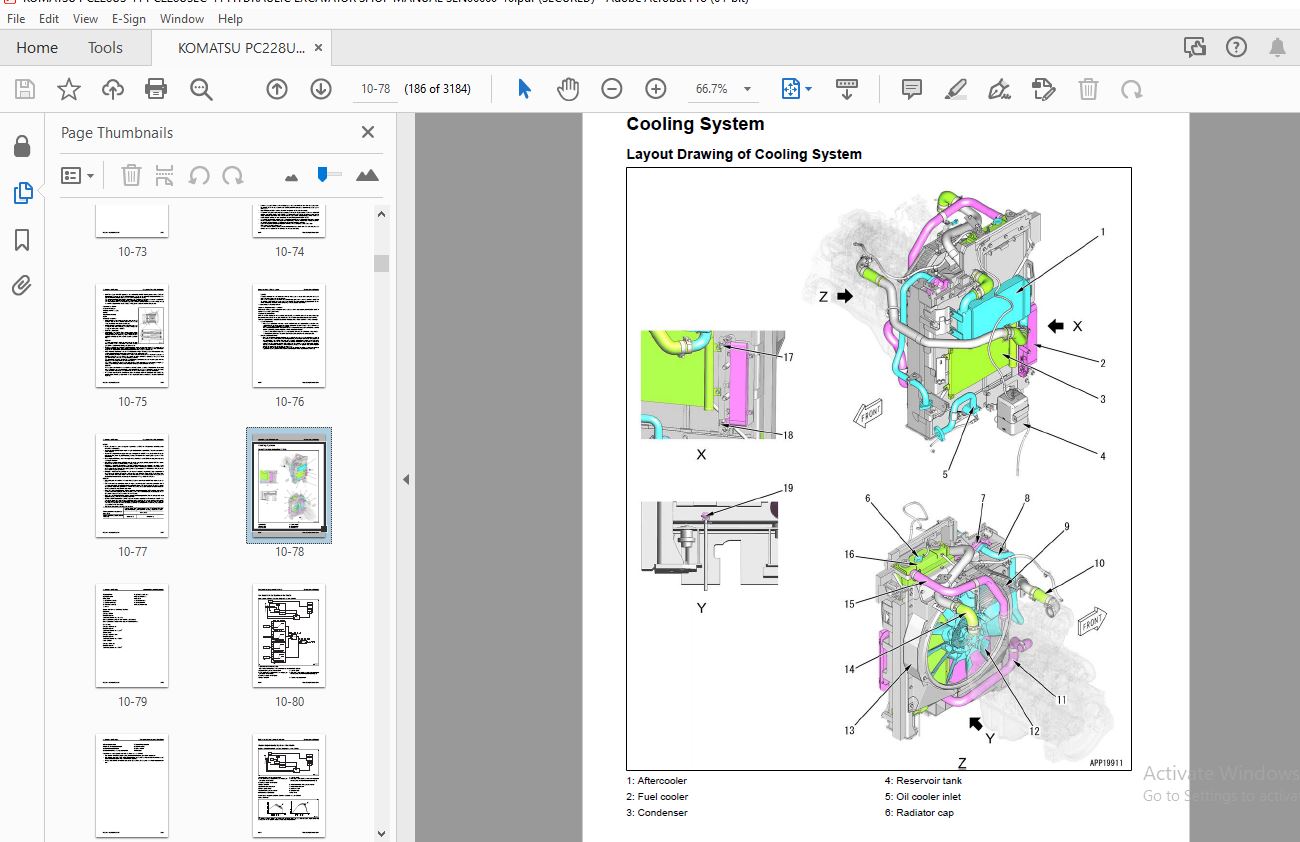This screenshot has width=1300, height=842.
Task: Click the thumbnail size slider handle
Action: 323,174
